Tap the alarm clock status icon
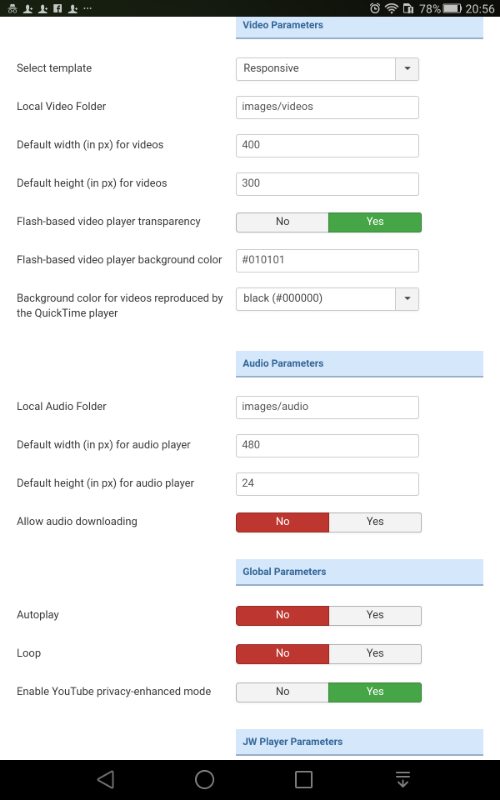 [x=375, y=8]
